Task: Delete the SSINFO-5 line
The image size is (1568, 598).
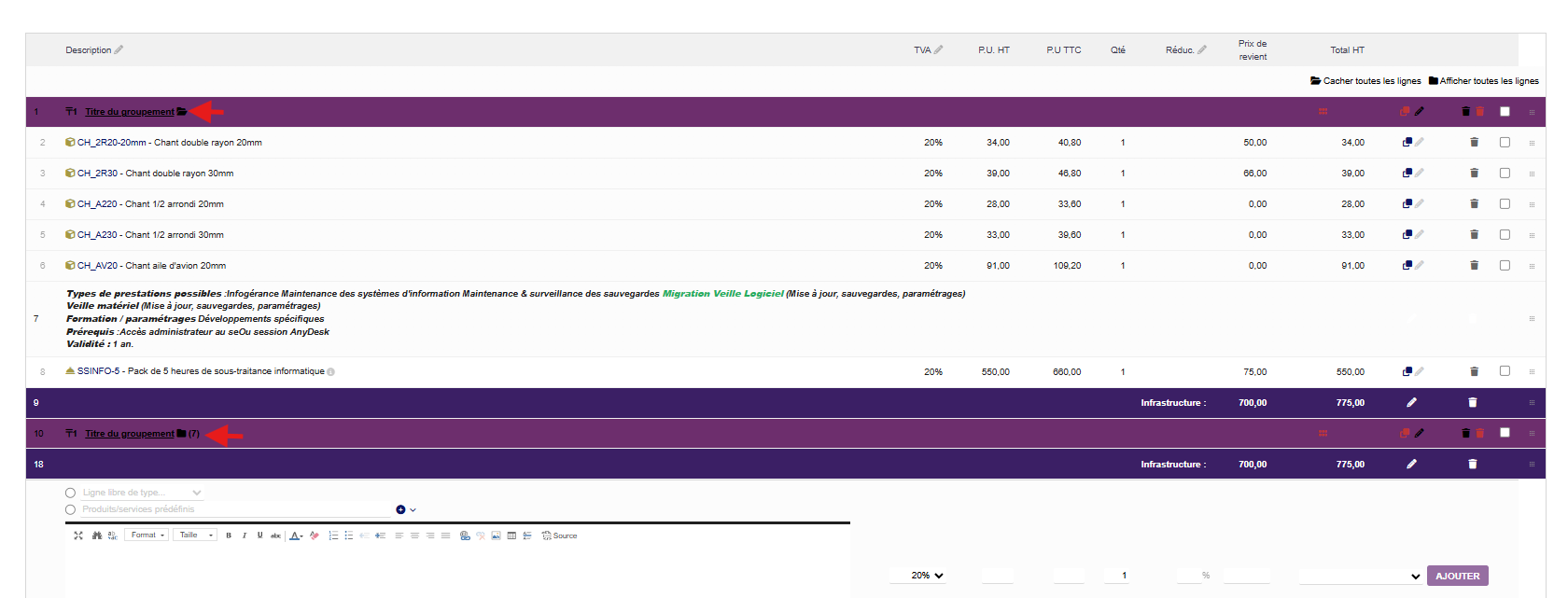Action: pos(1474,371)
